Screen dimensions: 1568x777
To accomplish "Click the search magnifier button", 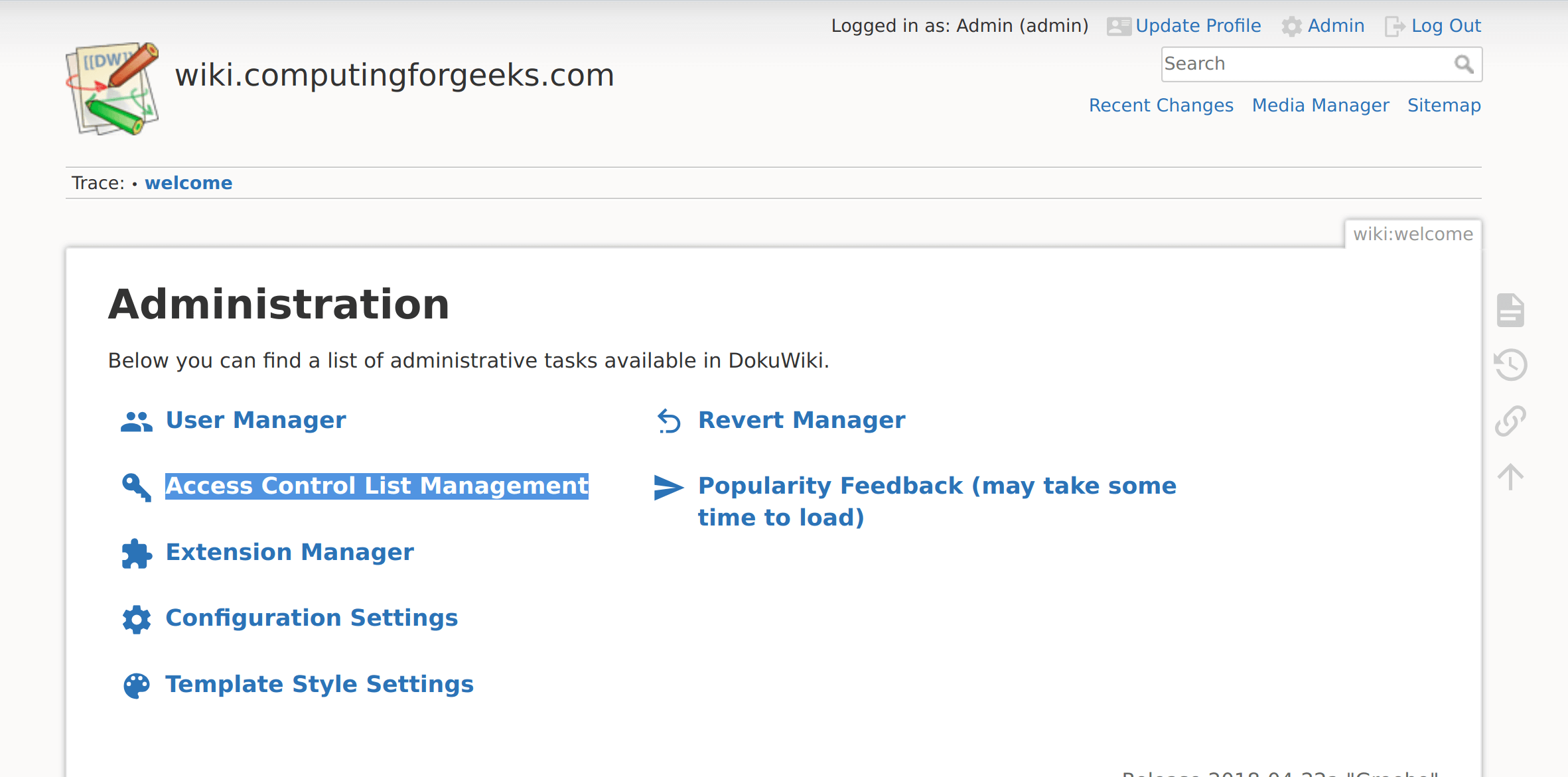I will (1464, 64).
